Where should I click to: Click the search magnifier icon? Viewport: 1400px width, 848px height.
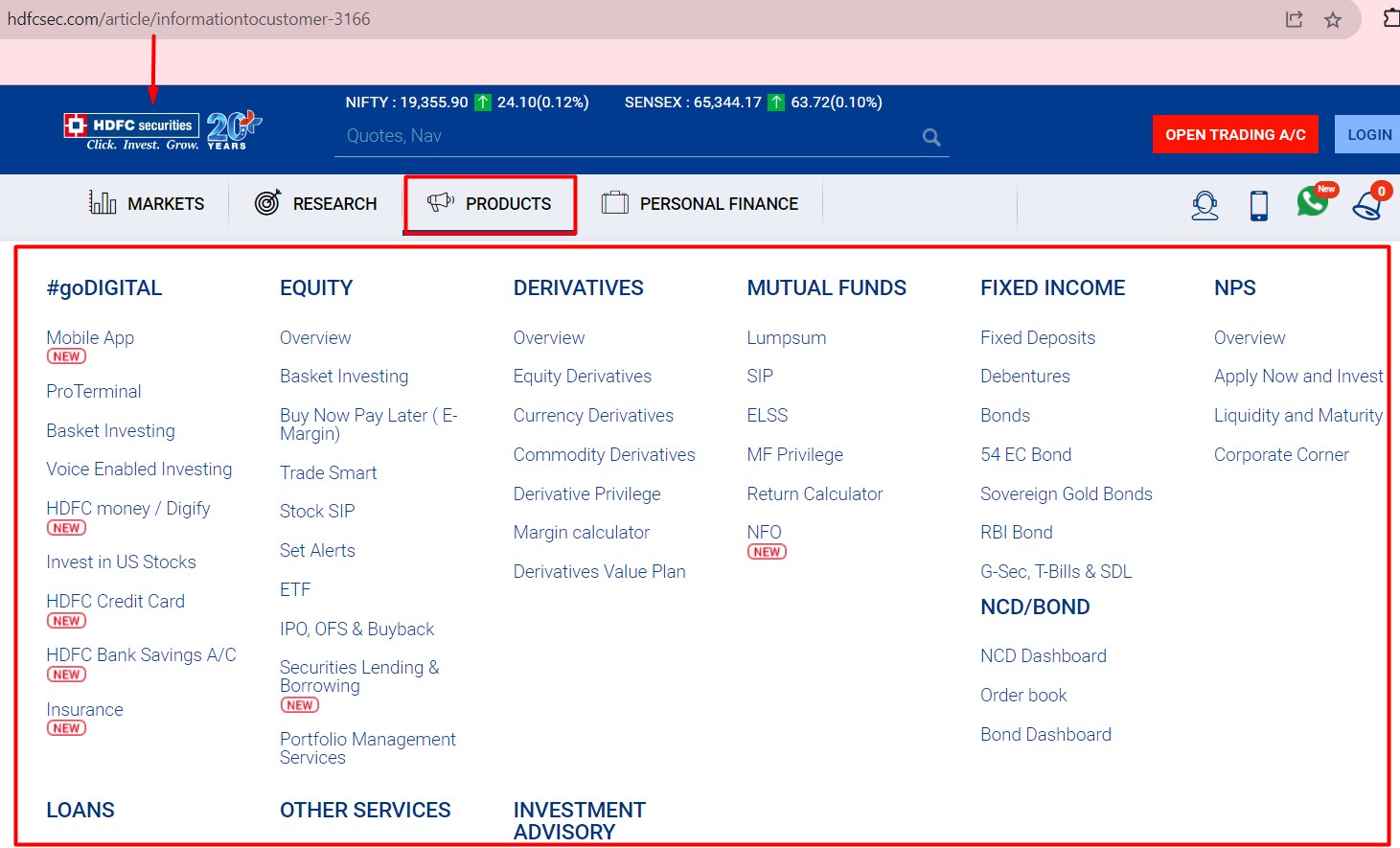tap(931, 137)
